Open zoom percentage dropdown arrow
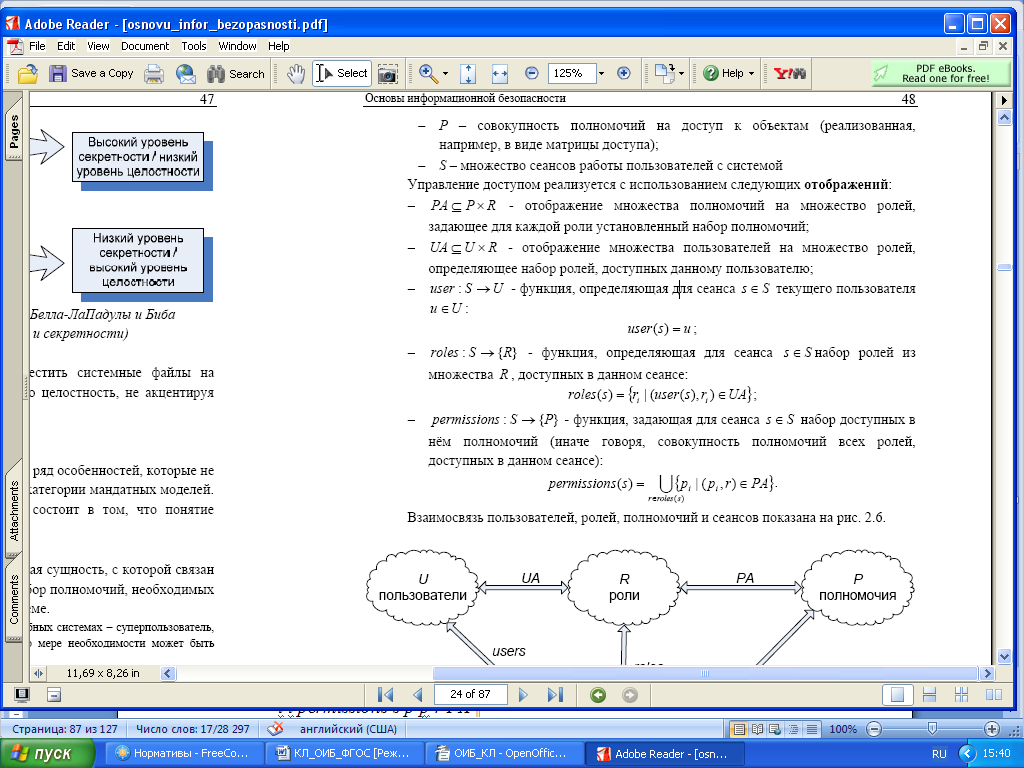Viewport: 1024px width, 768px height. pos(601,73)
